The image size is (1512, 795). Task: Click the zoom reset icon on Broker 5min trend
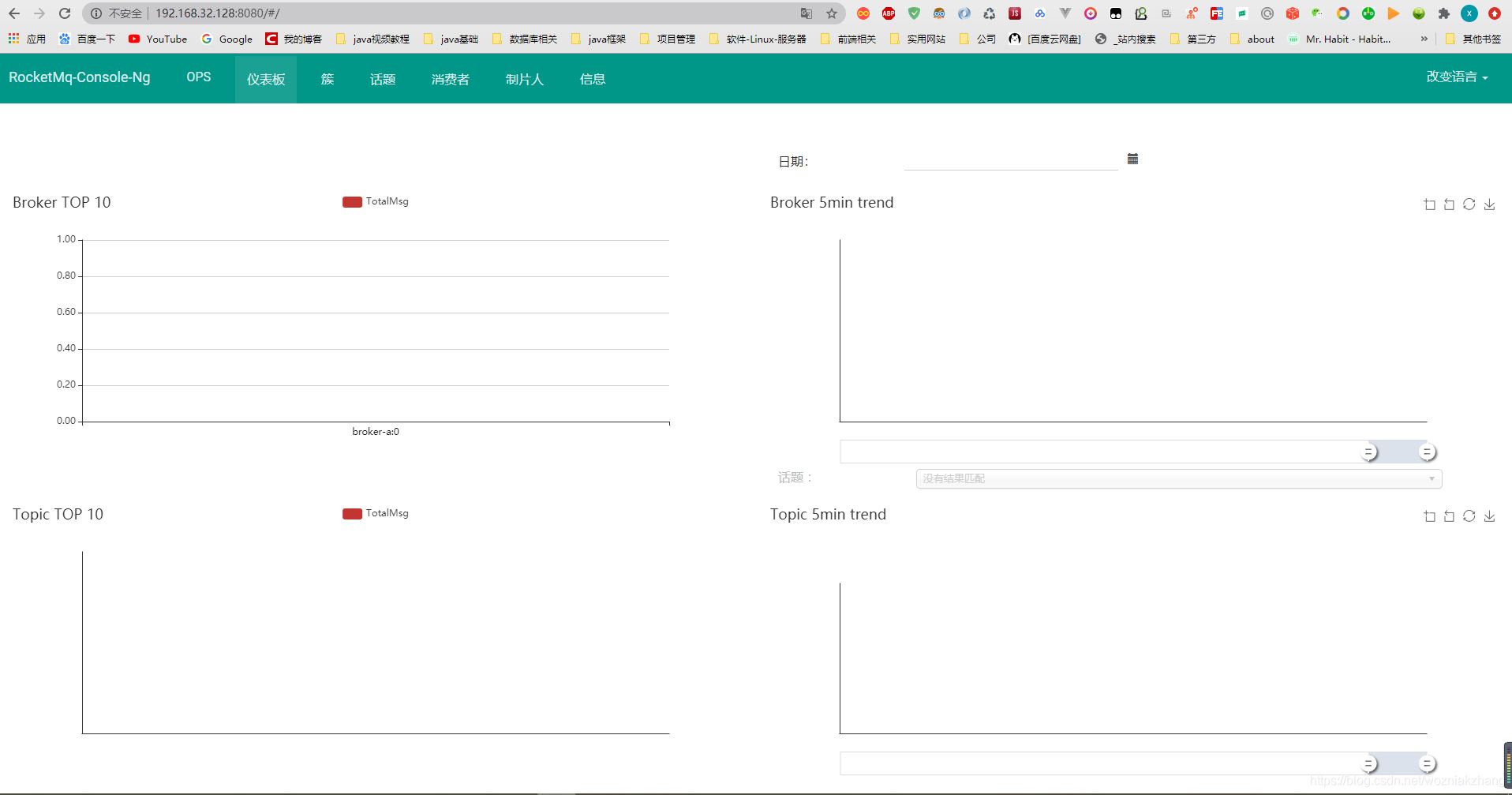(x=1449, y=204)
